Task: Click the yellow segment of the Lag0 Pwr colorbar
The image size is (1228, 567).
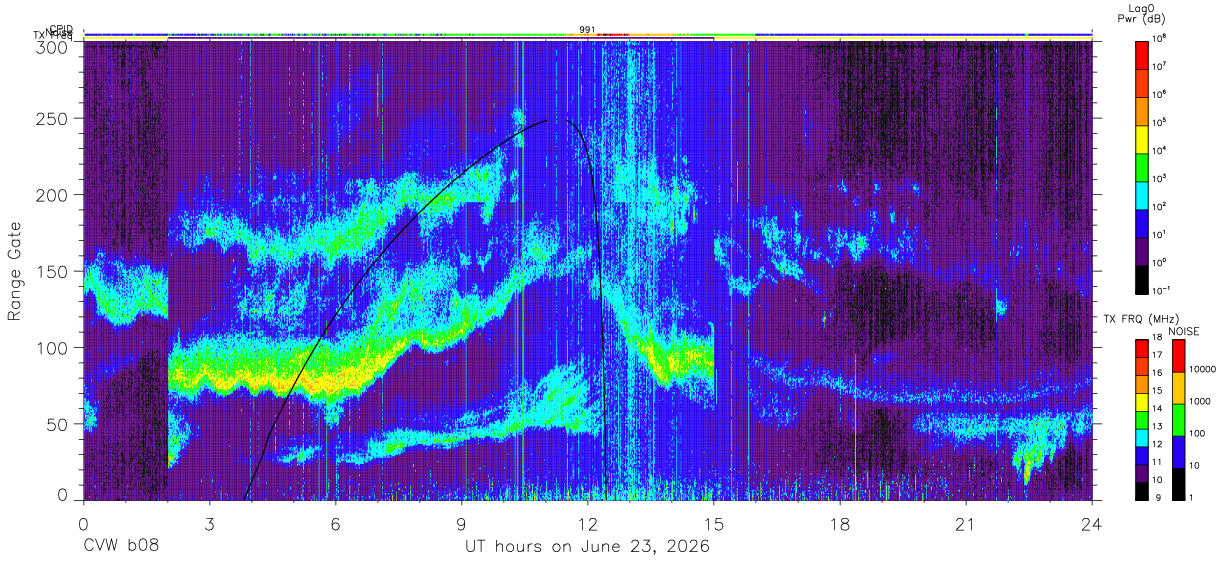Action: (x=1142, y=139)
